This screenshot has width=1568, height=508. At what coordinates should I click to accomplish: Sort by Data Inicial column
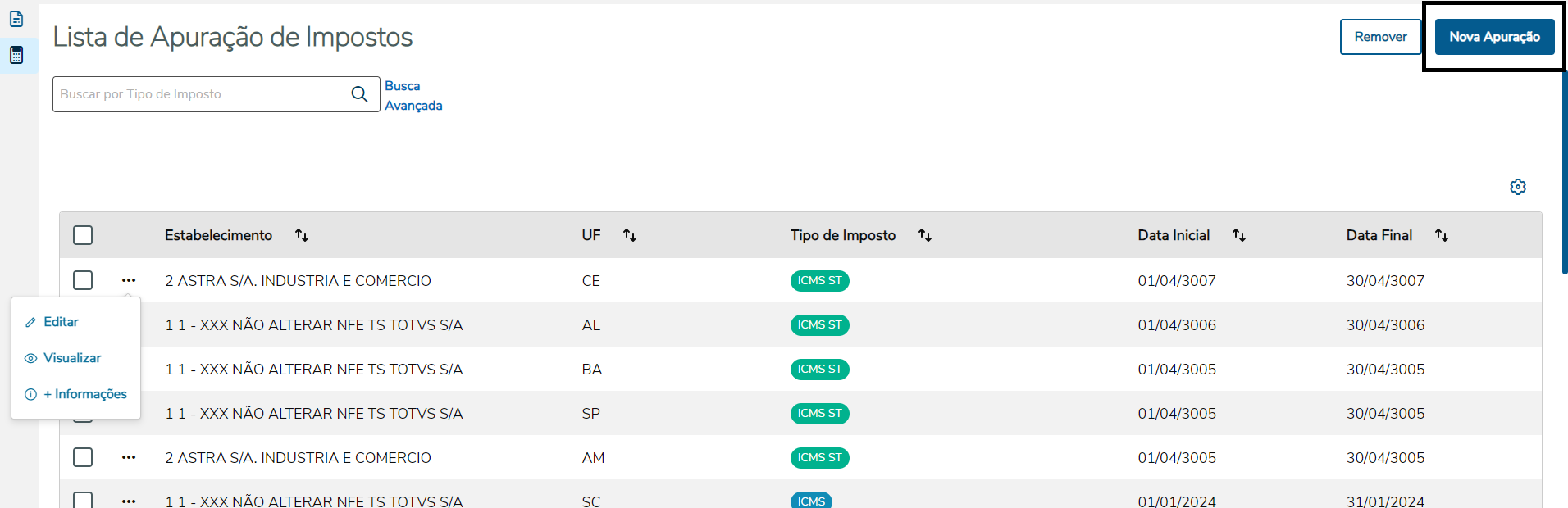[x=1239, y=235]
